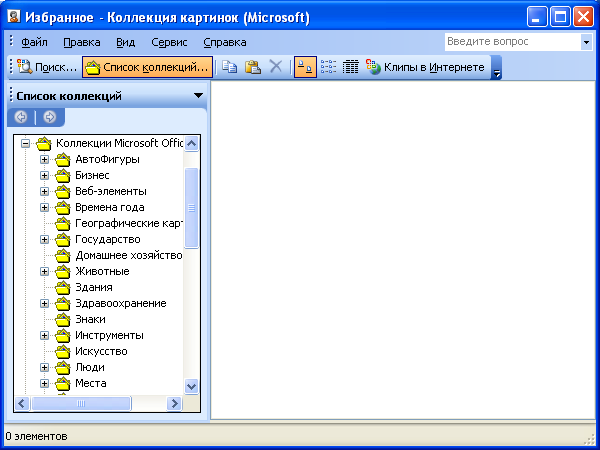Click the Здравоохранение folder icon
This screenshot has width=600, height=450.
click(x=63, y=304)
